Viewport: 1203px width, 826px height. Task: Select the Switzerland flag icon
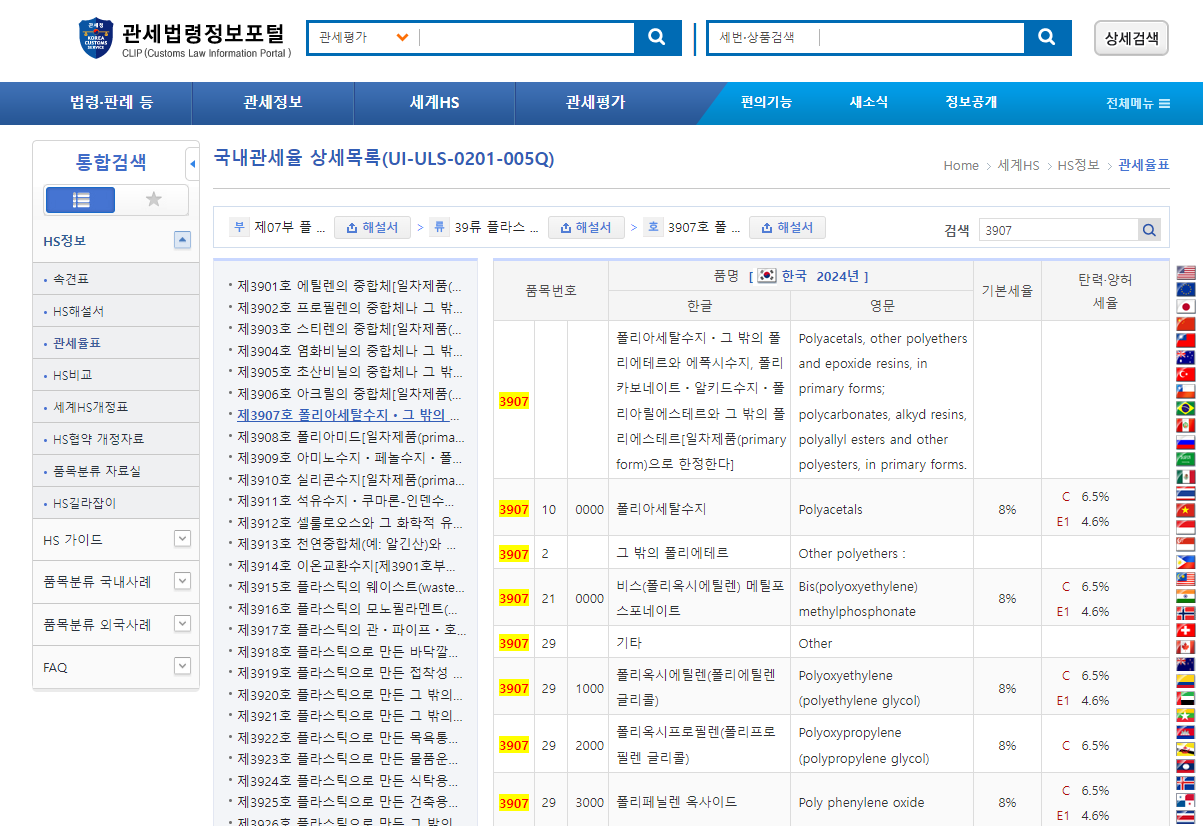pos(1186,630)
